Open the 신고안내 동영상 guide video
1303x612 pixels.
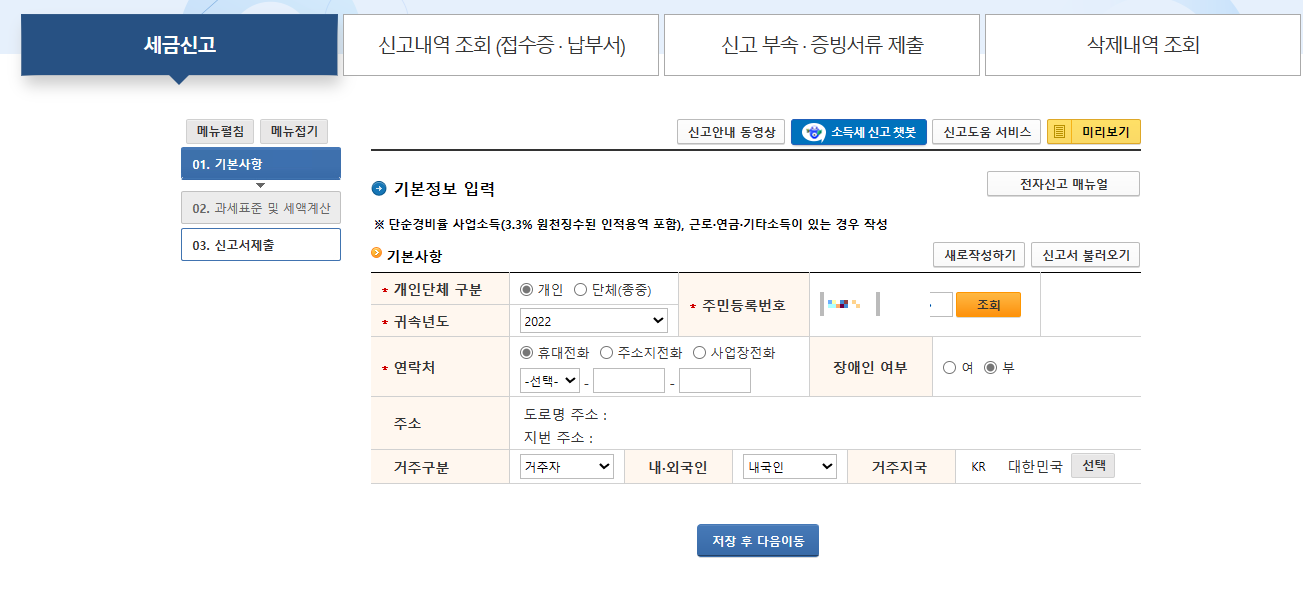[x=730, y=131]
